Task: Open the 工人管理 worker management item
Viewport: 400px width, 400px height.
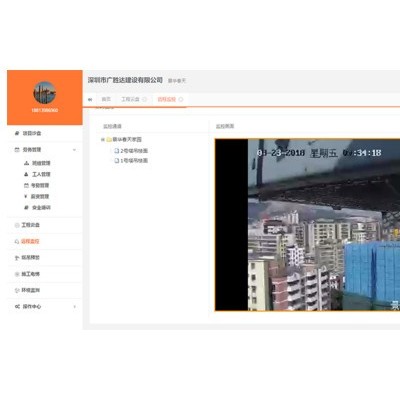Action: point(37,174)
